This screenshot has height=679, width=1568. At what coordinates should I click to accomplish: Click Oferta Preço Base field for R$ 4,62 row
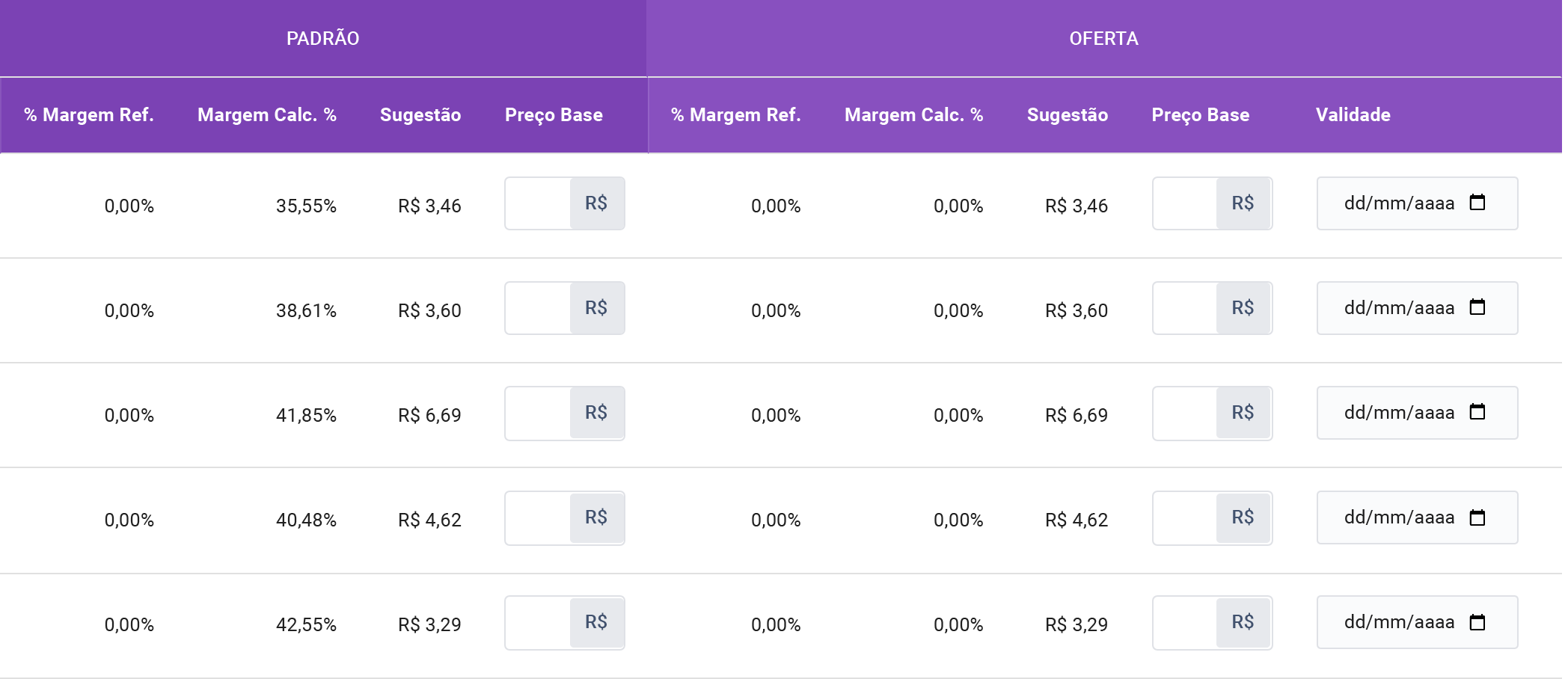pyautogui.click(x=1186, y=517)
